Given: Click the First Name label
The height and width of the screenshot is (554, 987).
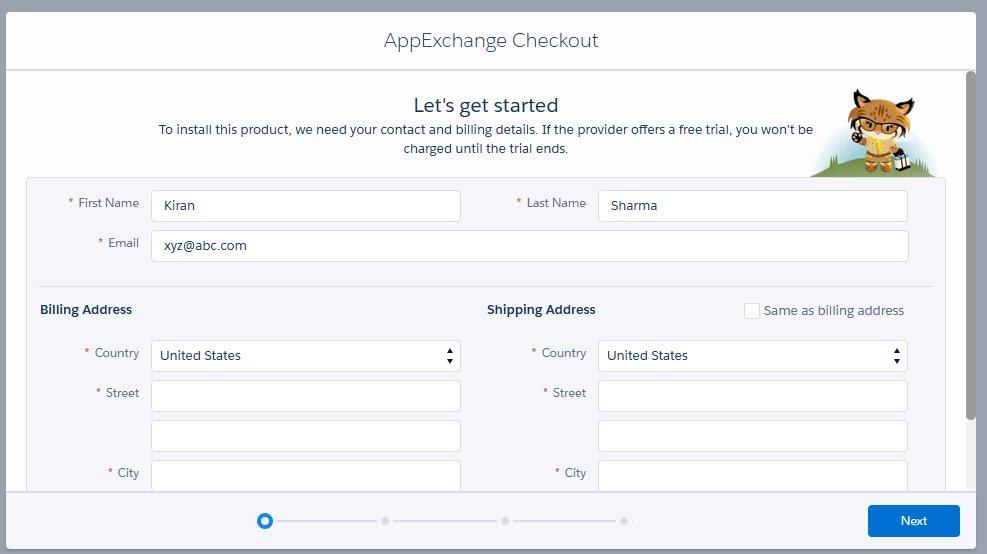Looking at the screenshot, I should pyautogui.click(x=108, y=203).
